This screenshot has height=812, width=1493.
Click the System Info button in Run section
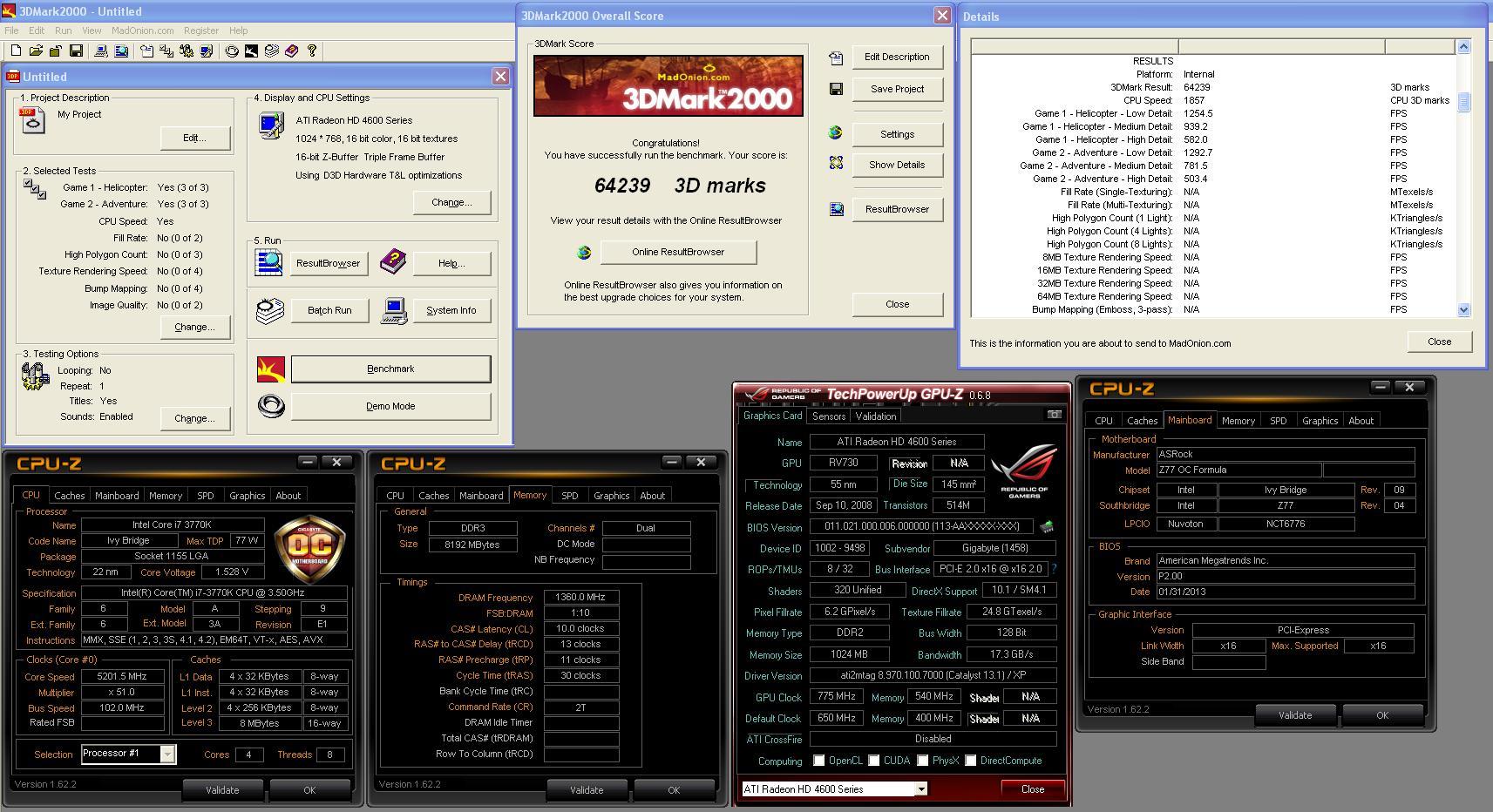coord(451,310)
